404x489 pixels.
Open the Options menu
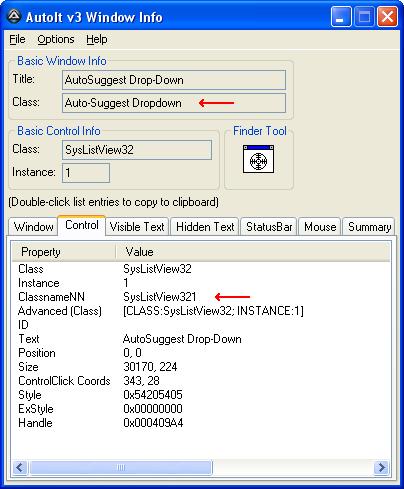point(56,39)
